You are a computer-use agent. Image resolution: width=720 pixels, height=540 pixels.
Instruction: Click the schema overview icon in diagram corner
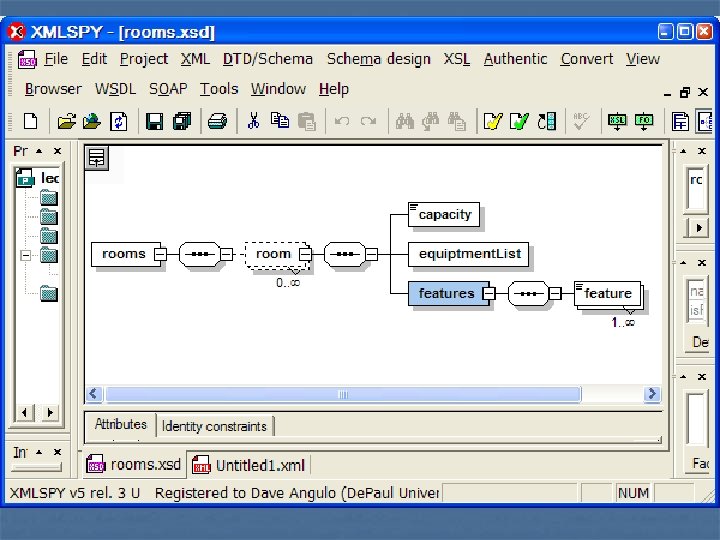96,158
